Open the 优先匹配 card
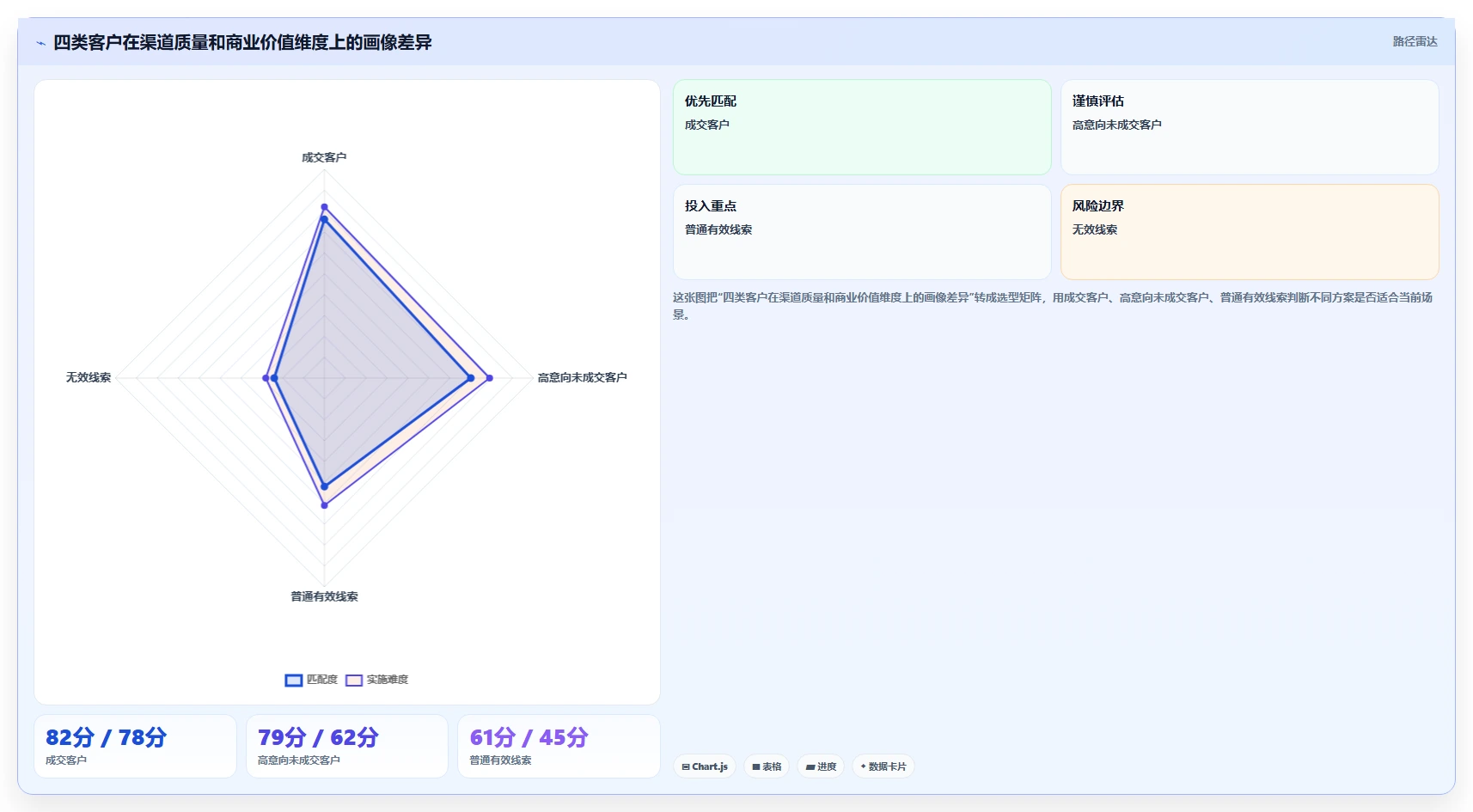This screenshot has width=1473, height=812. 862,127
